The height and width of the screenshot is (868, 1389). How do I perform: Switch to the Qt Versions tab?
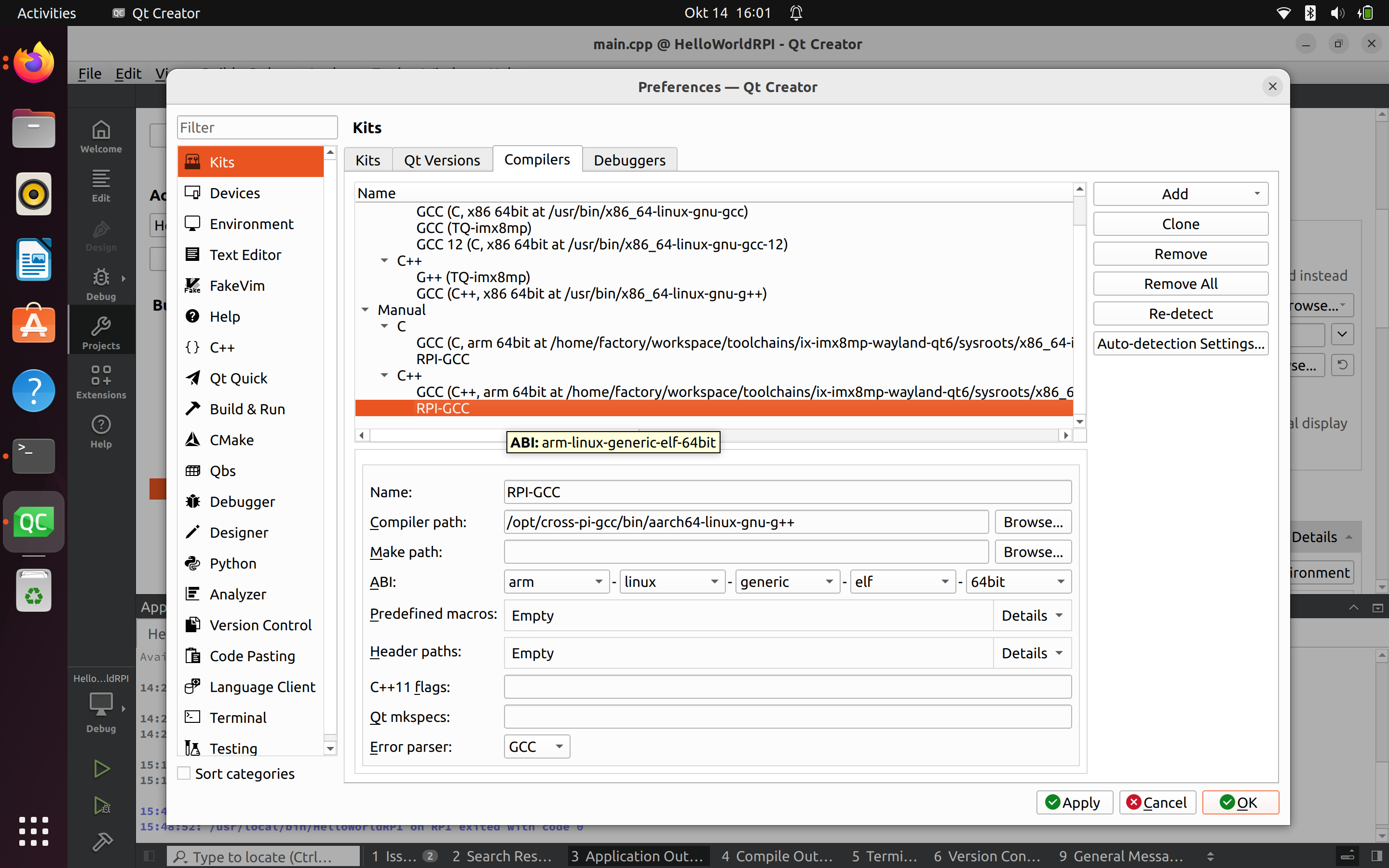[442, 160]
